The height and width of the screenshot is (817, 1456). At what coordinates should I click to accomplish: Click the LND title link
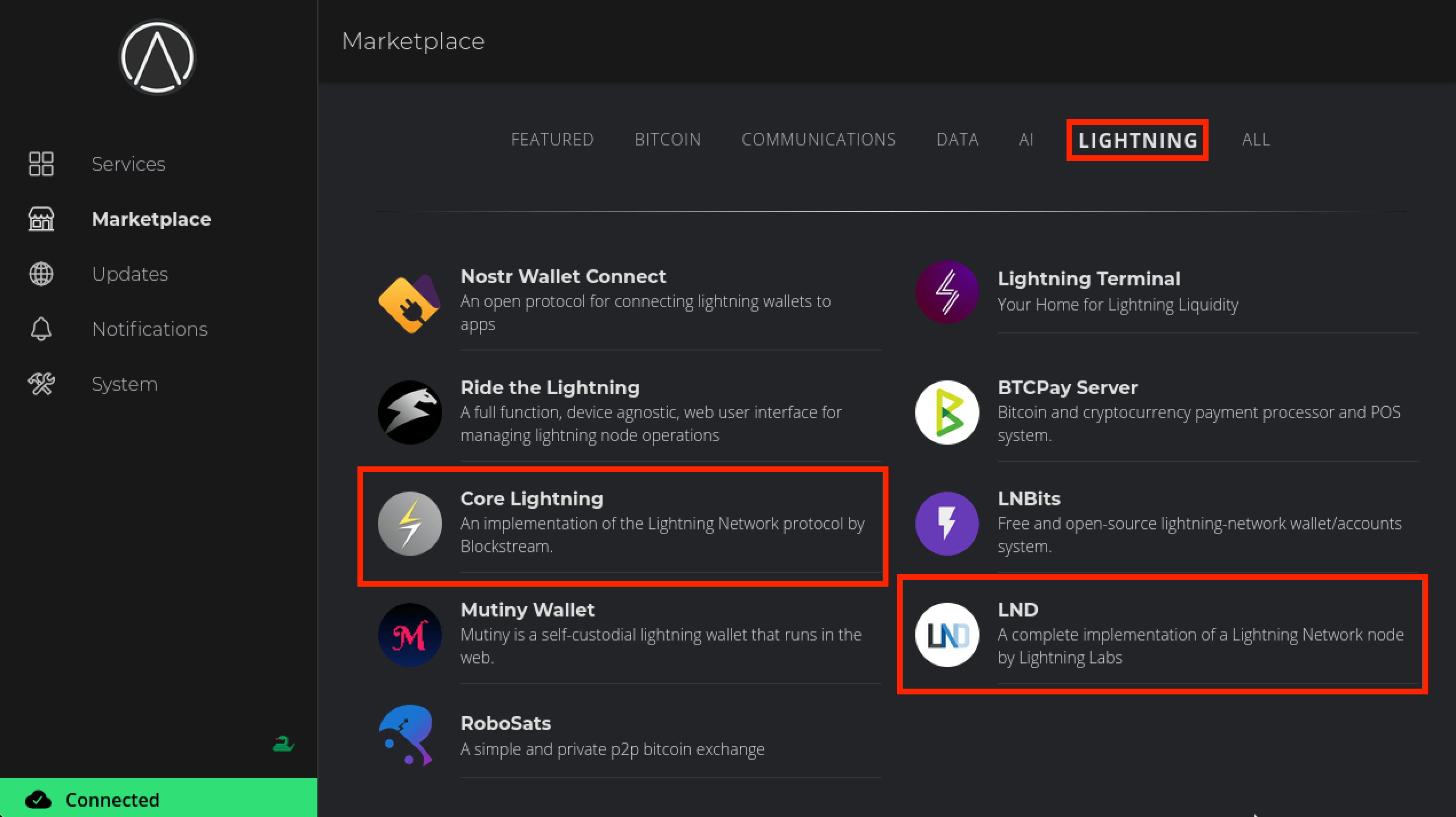pos(1017,610)
